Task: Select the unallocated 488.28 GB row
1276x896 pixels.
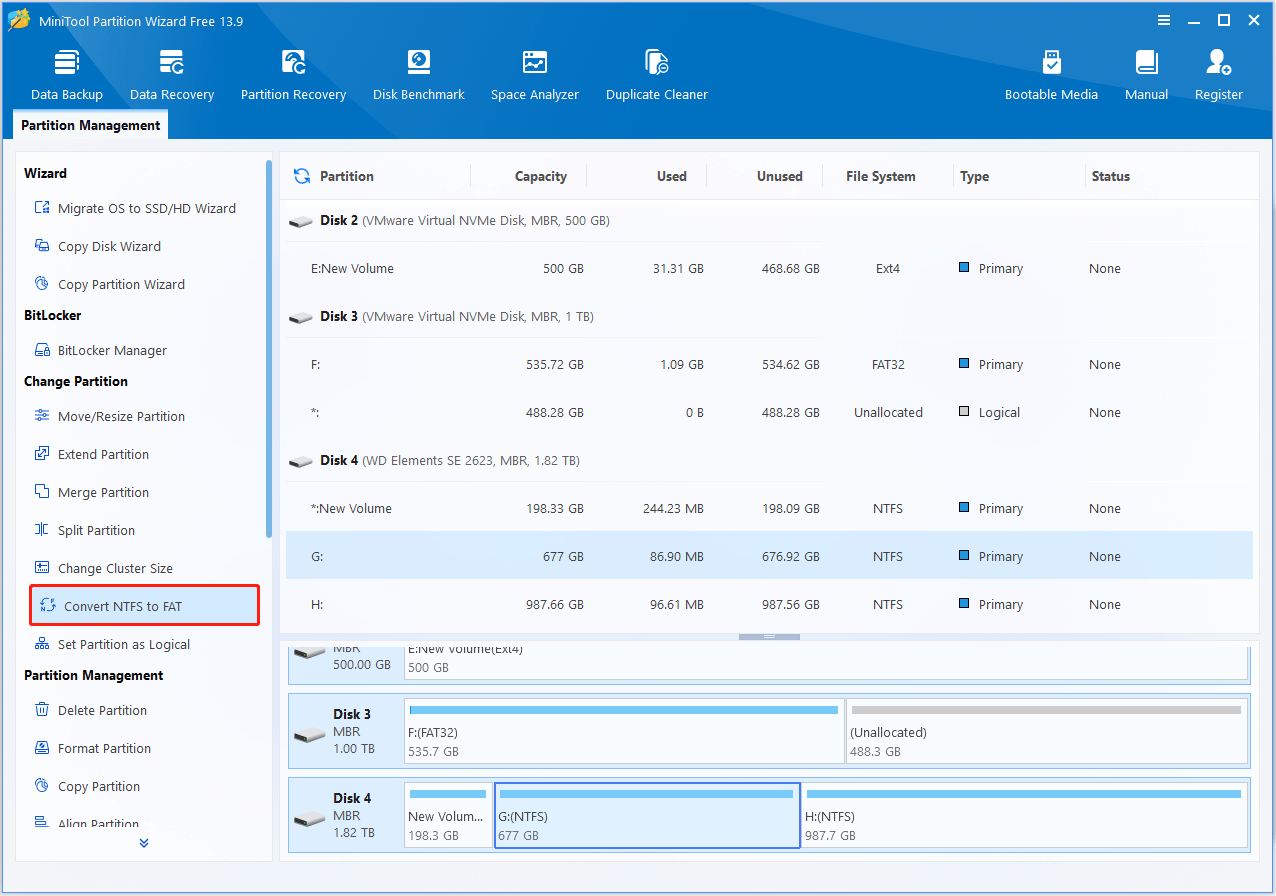Action: [769, 412]
